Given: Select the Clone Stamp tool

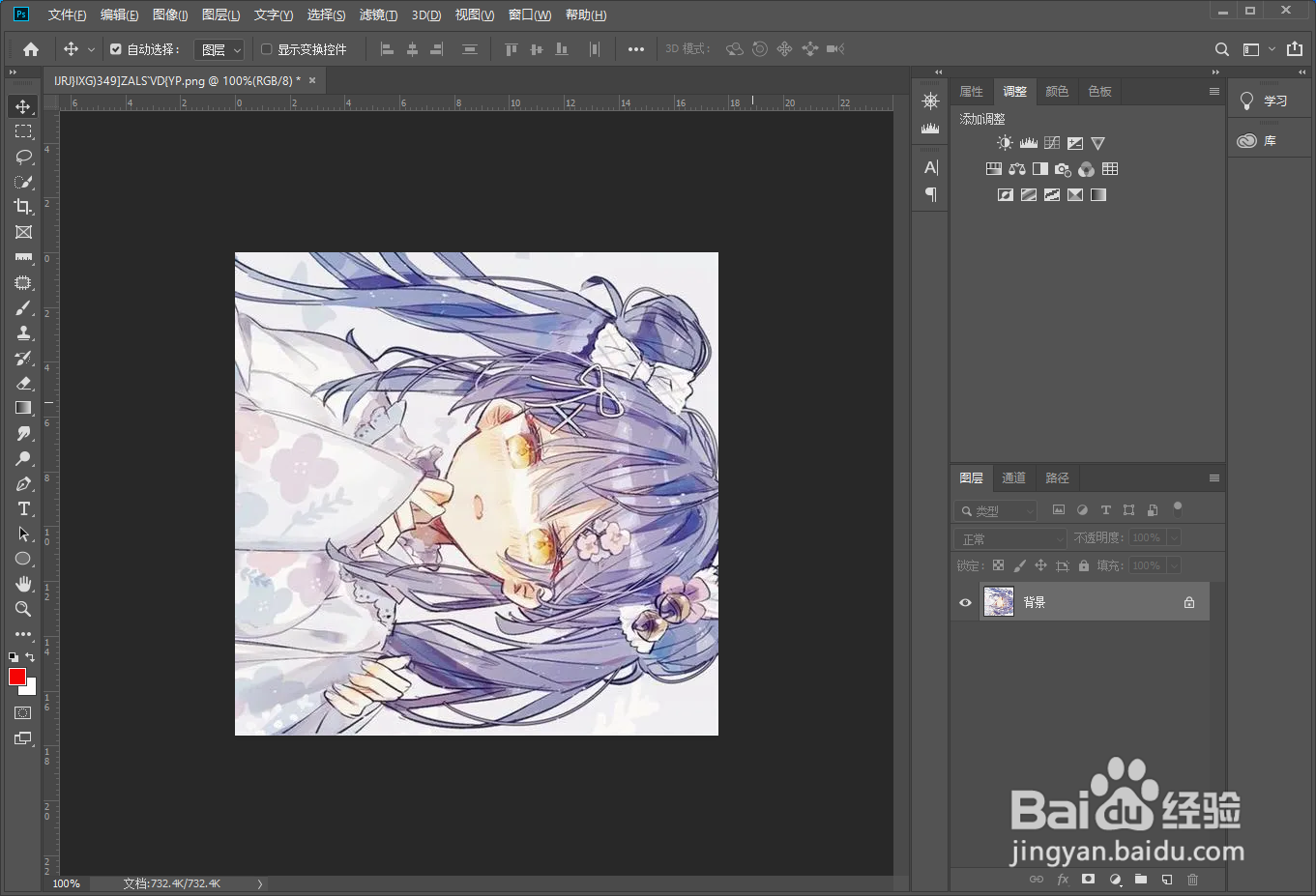Looking at the screenshot, I should [x=23, y=332].
